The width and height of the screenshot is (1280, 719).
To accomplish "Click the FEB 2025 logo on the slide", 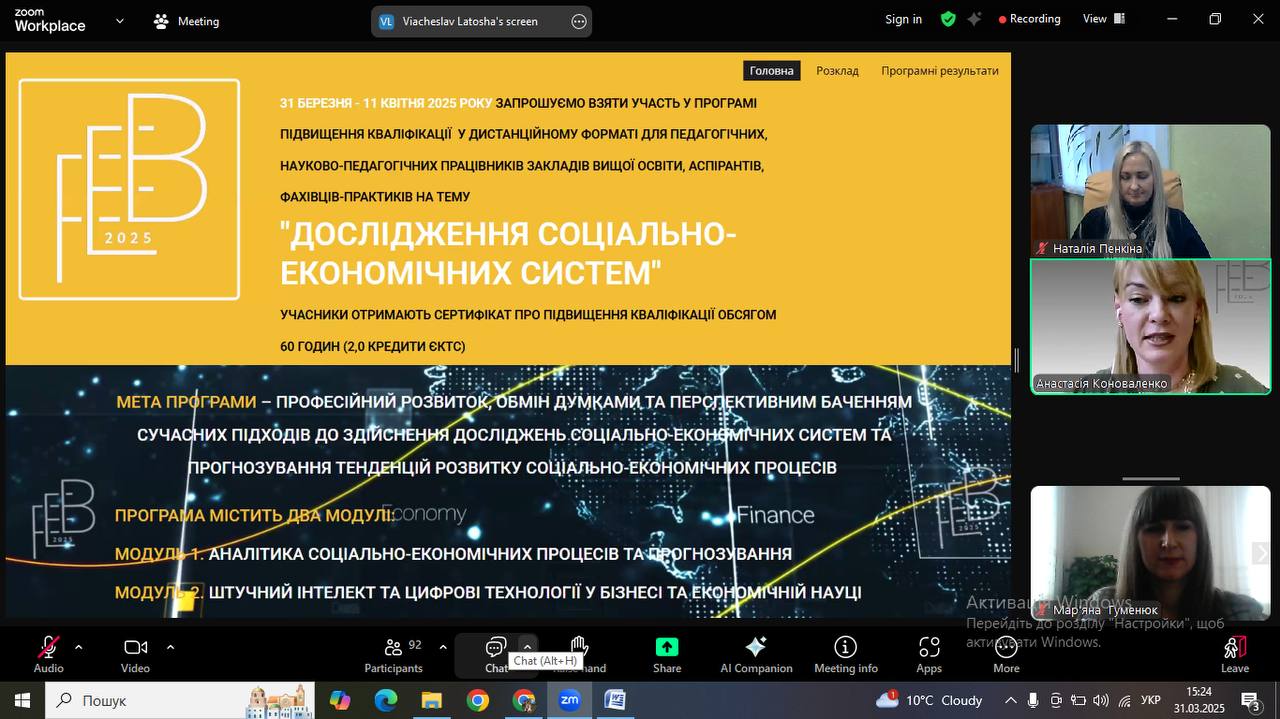I will pos(129,189).
